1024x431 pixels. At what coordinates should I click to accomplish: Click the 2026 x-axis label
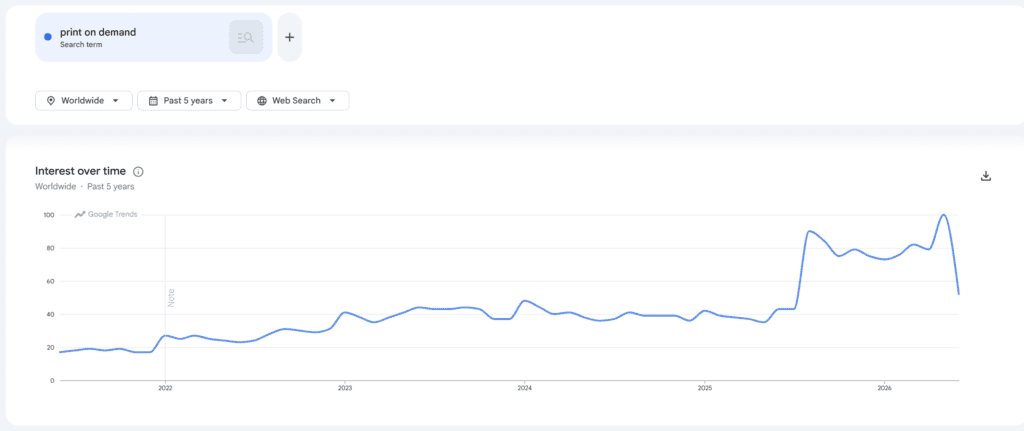point(884,388)
